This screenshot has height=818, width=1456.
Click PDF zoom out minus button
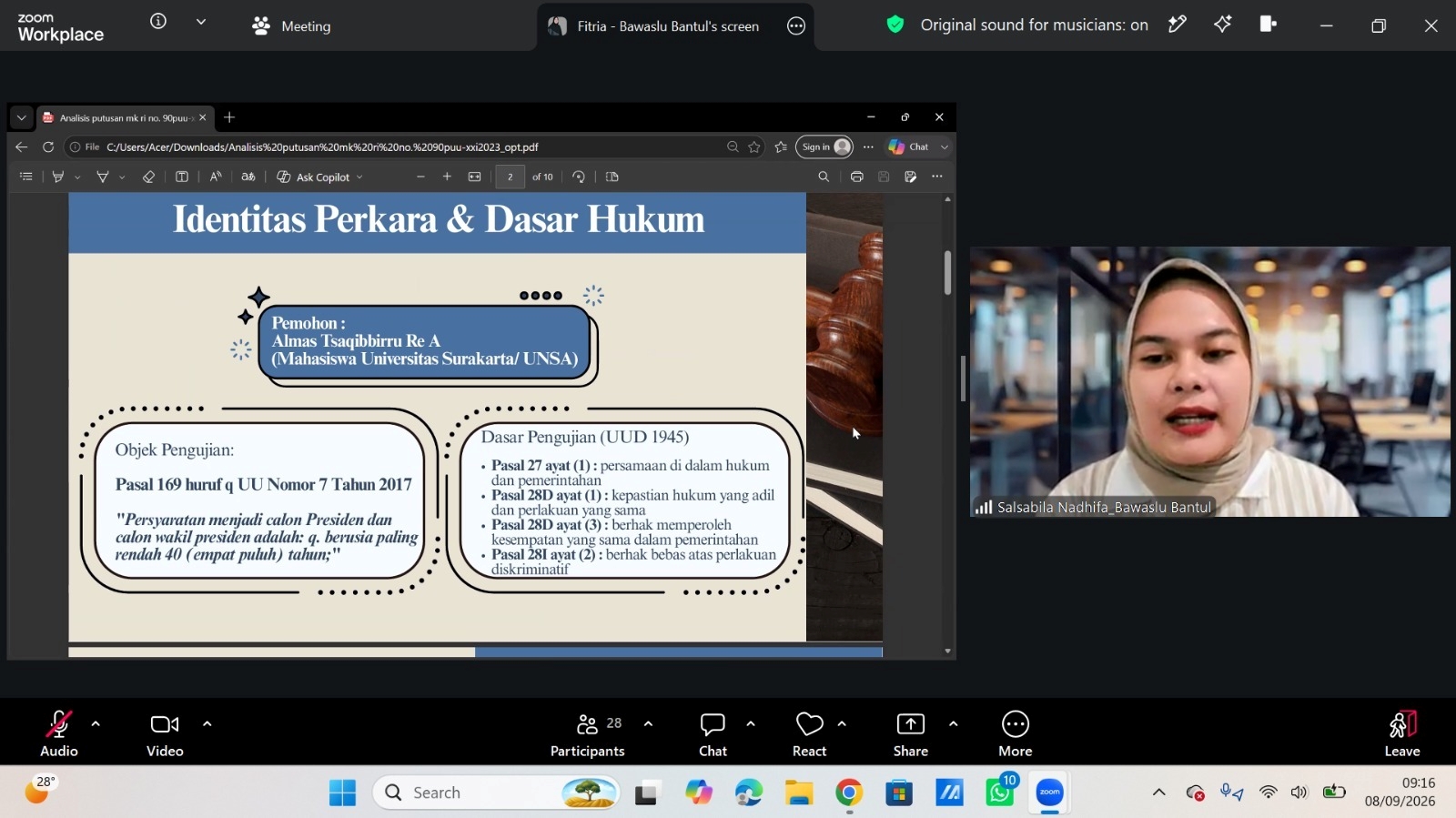[420, 177]
